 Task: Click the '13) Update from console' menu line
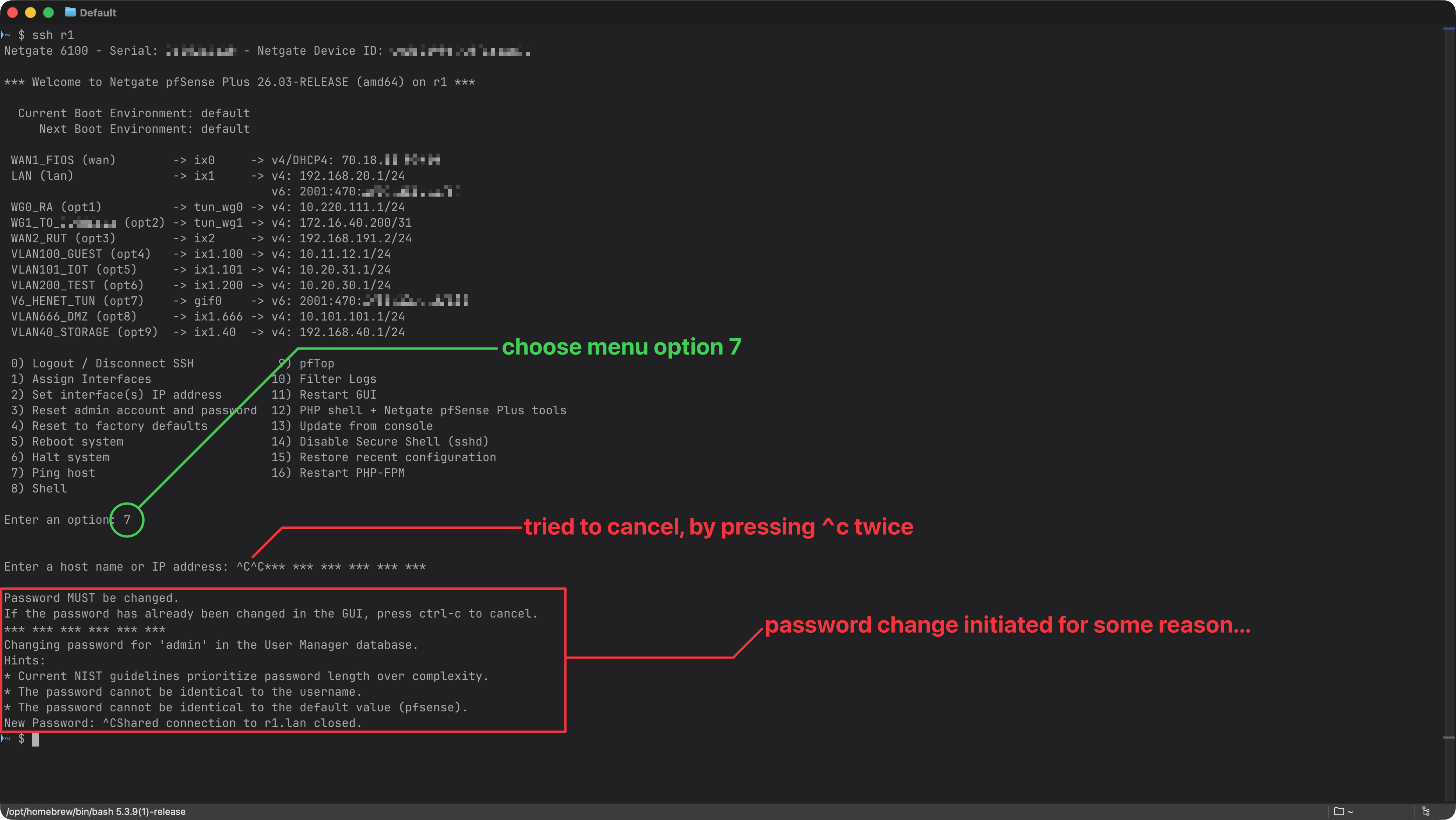click(351, 426)
